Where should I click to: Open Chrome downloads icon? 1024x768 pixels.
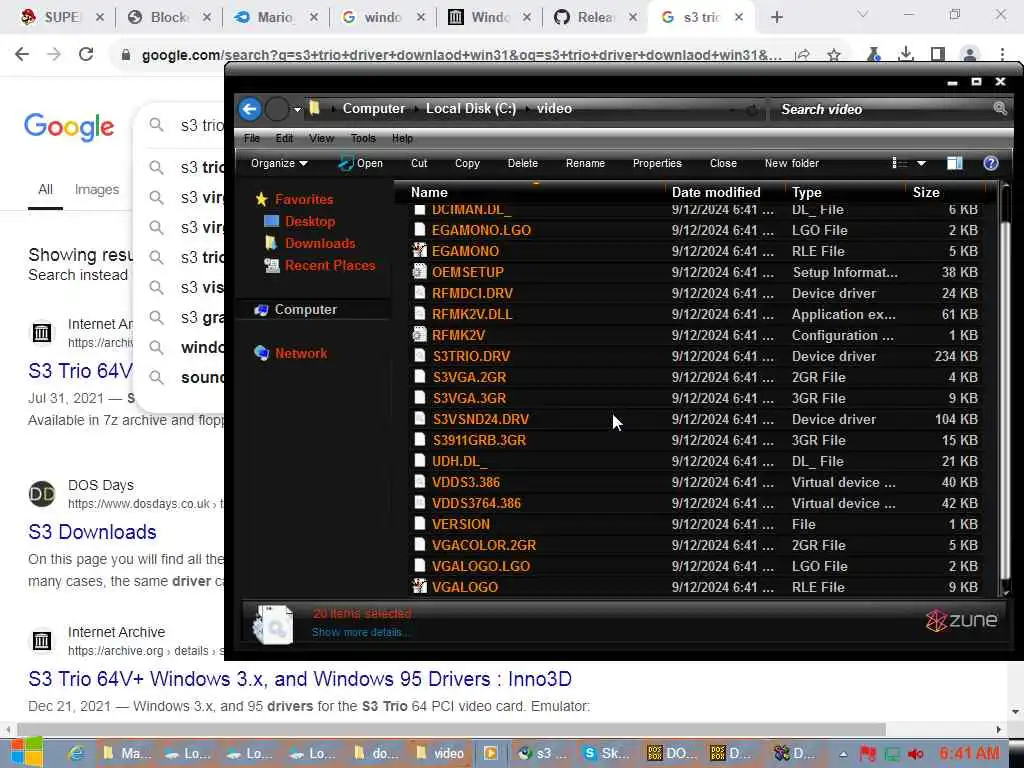tap(905, 54)
